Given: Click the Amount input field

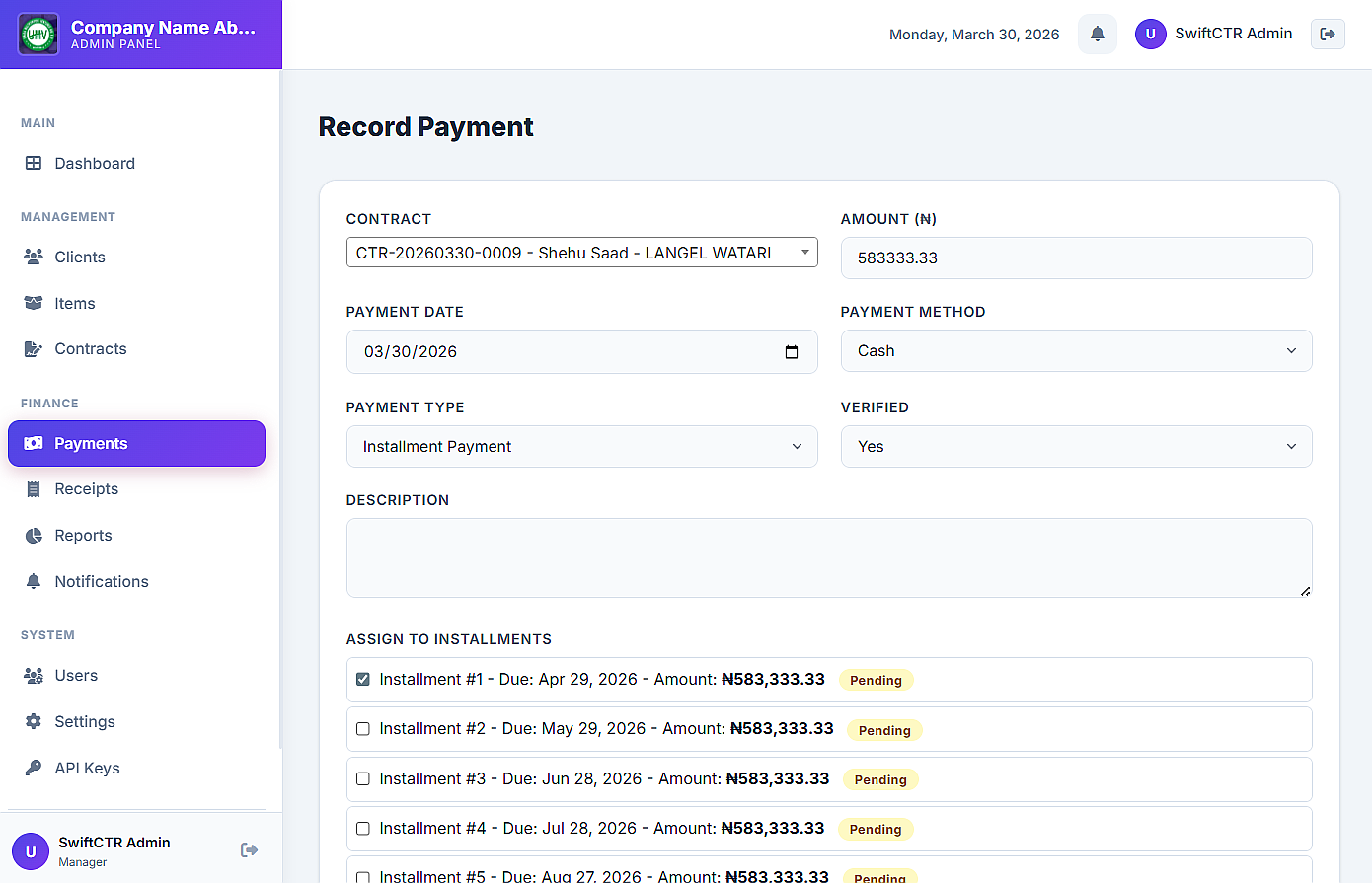Looking at the screenshot, I should (1076, 258).
